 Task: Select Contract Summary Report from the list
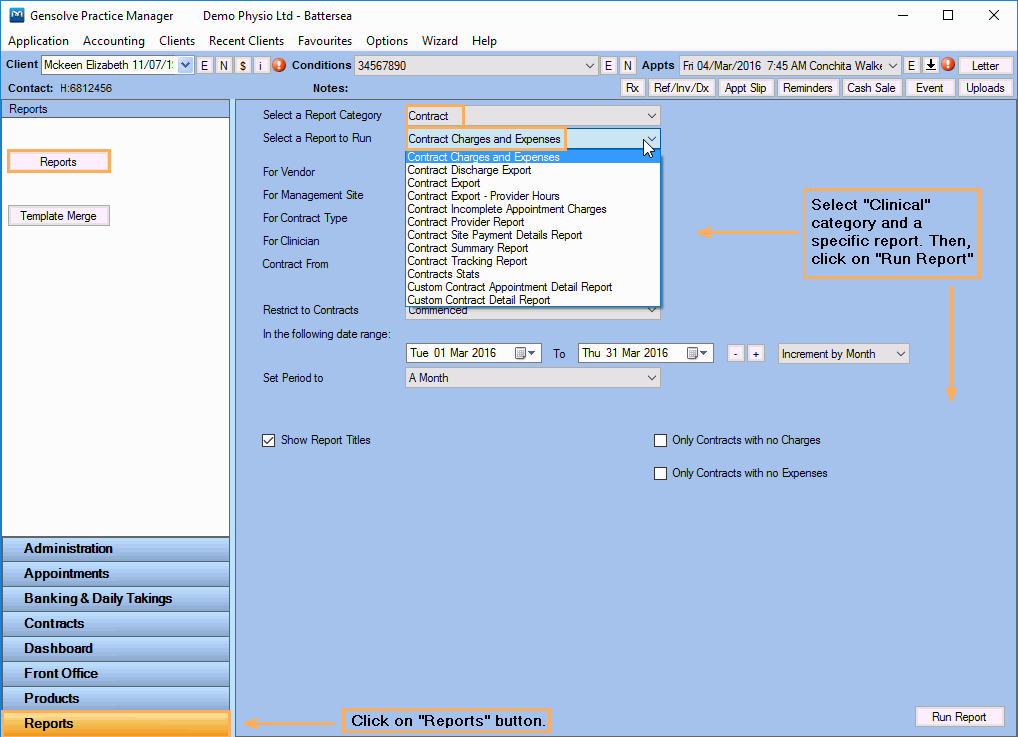coord(467,248)
